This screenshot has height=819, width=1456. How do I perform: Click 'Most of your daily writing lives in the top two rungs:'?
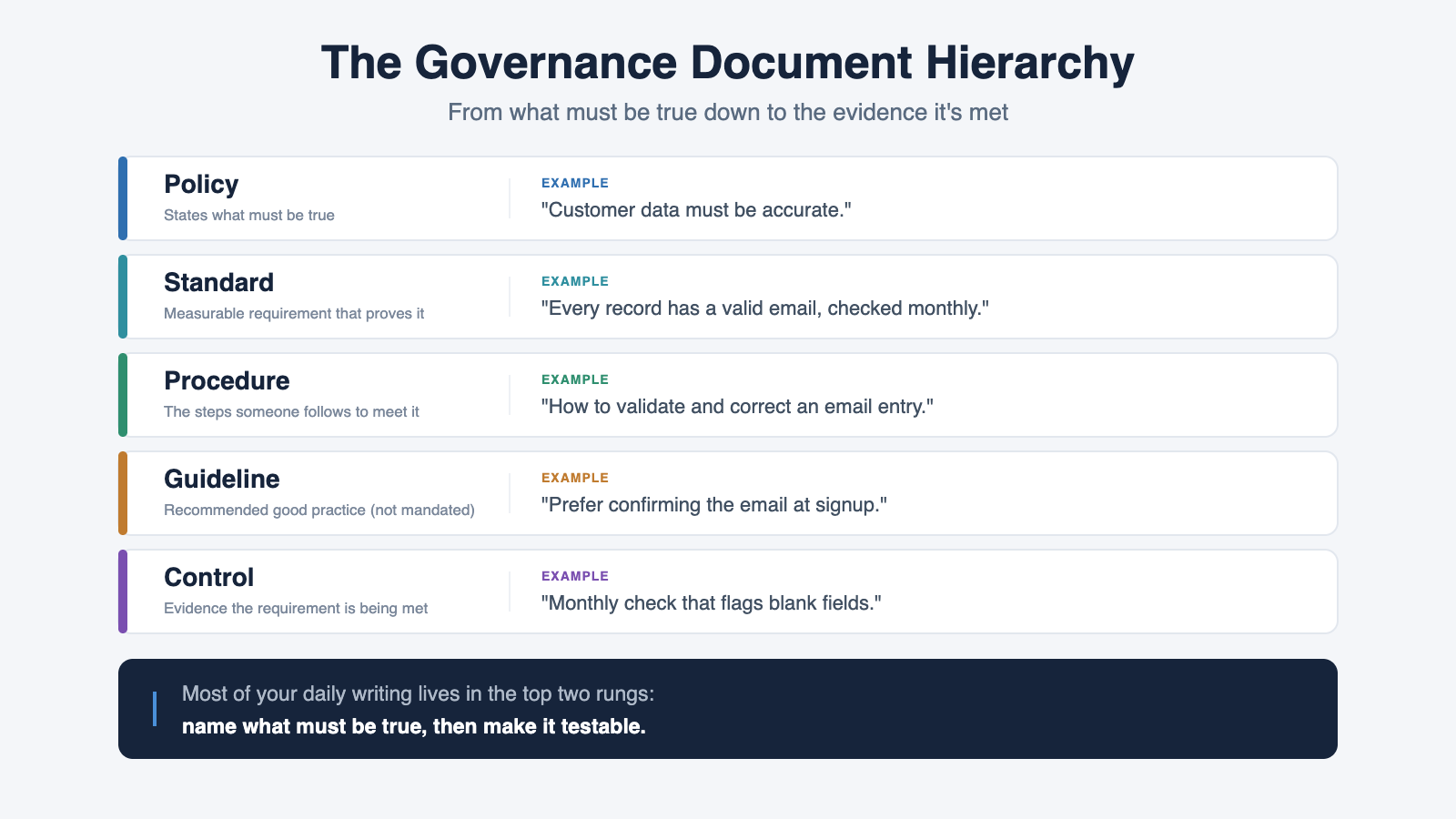click(418, 693)
